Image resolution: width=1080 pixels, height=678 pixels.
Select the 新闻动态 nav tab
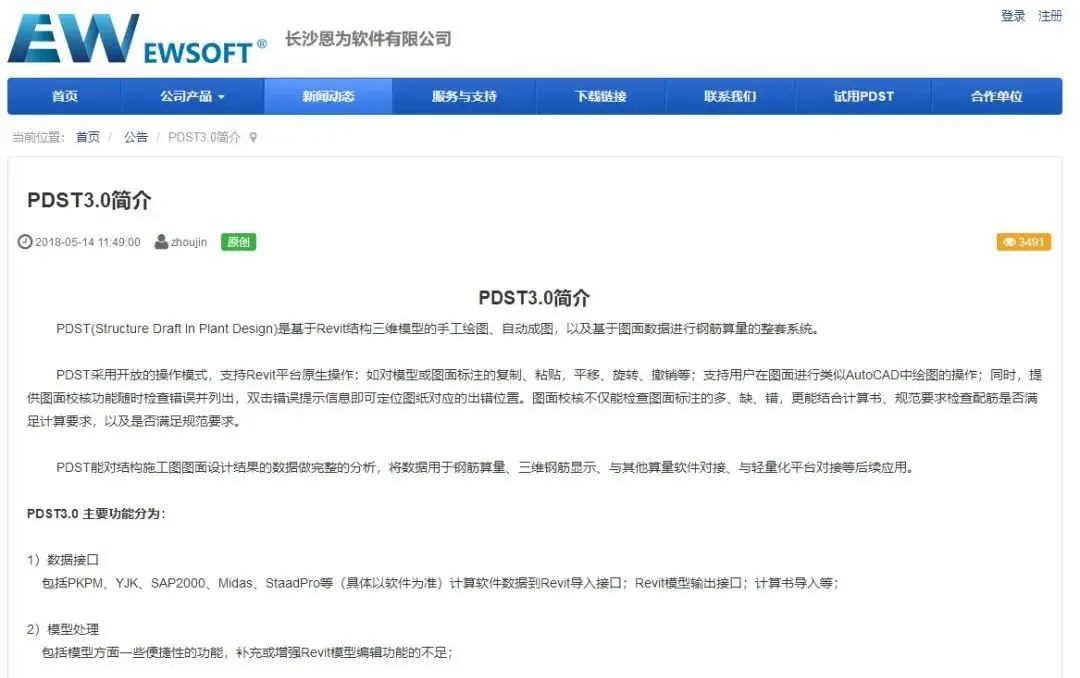(328, 96)
